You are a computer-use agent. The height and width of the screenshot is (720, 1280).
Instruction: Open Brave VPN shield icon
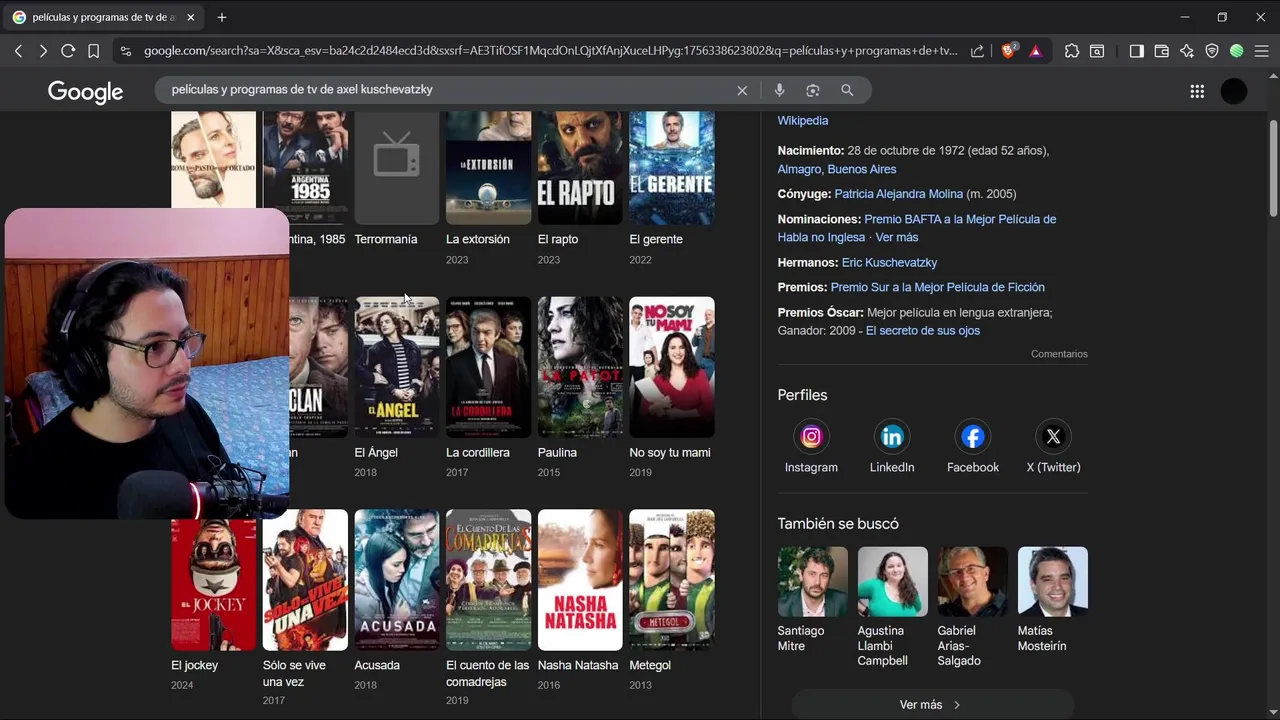point(1212,51)
